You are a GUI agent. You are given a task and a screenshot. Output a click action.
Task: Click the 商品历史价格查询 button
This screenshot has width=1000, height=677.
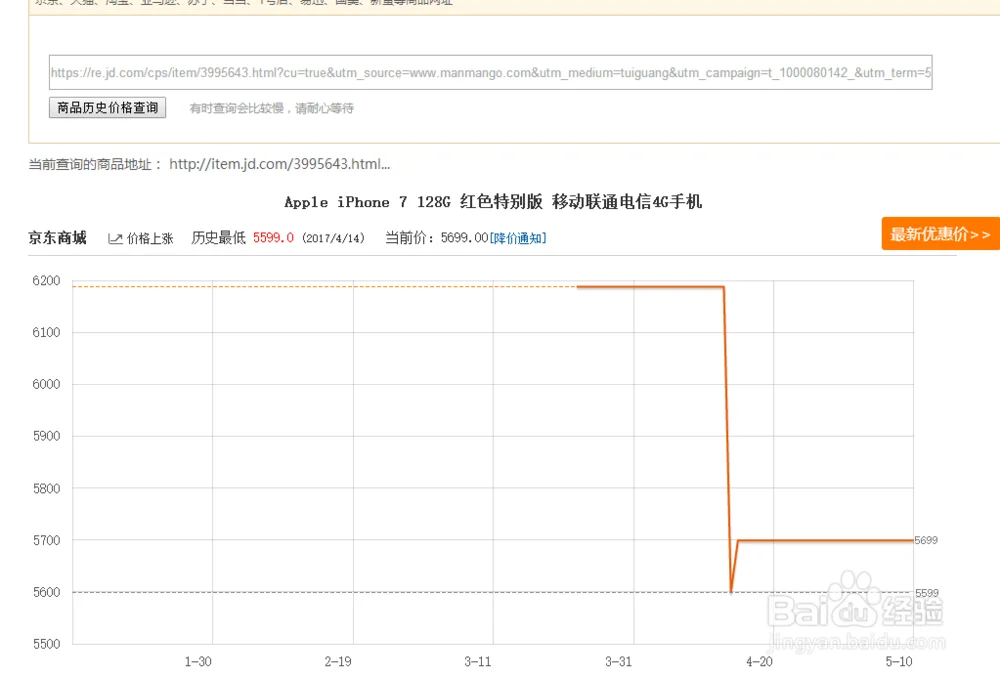107,108
